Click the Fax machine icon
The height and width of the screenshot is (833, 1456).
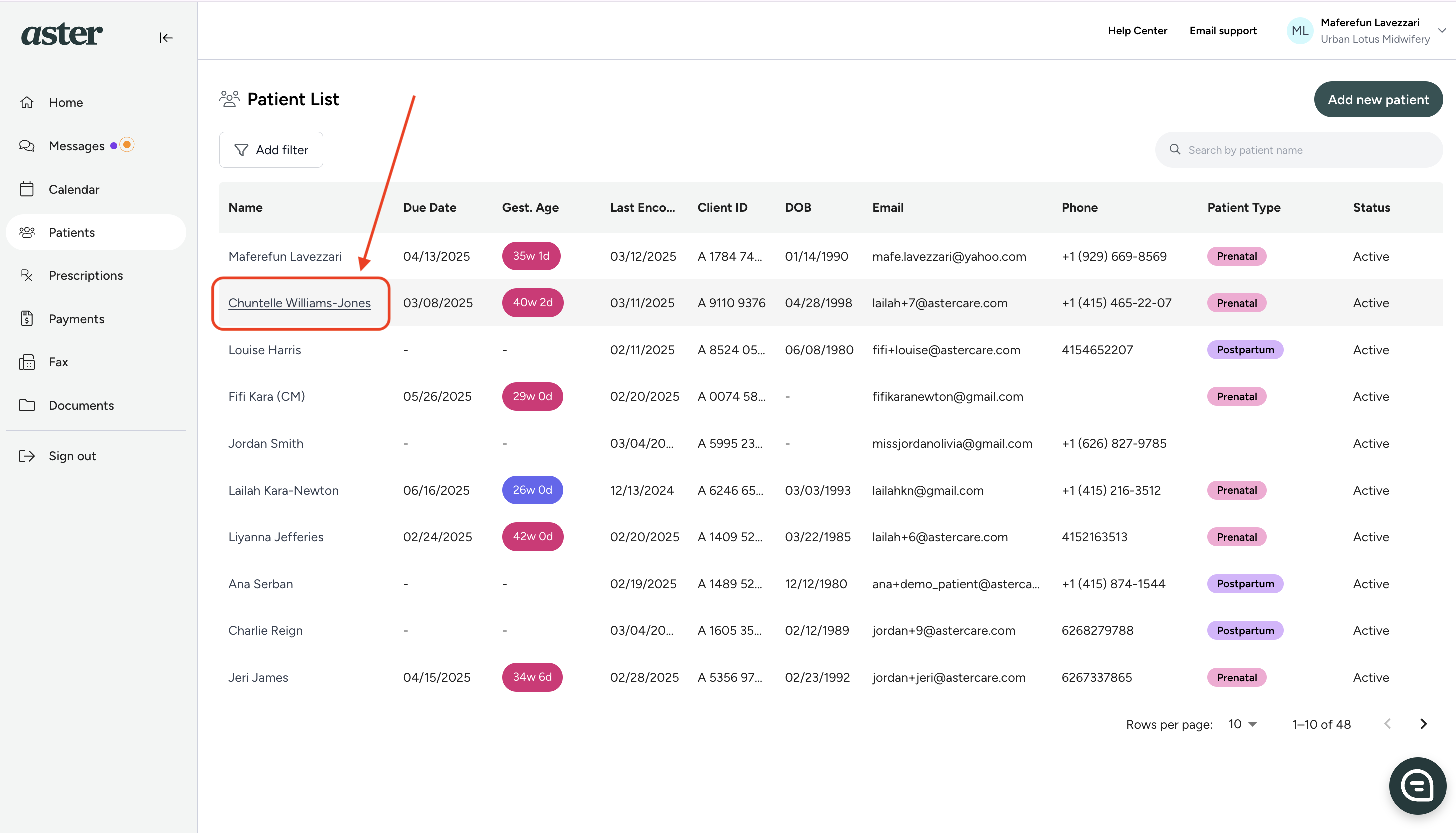27,362
